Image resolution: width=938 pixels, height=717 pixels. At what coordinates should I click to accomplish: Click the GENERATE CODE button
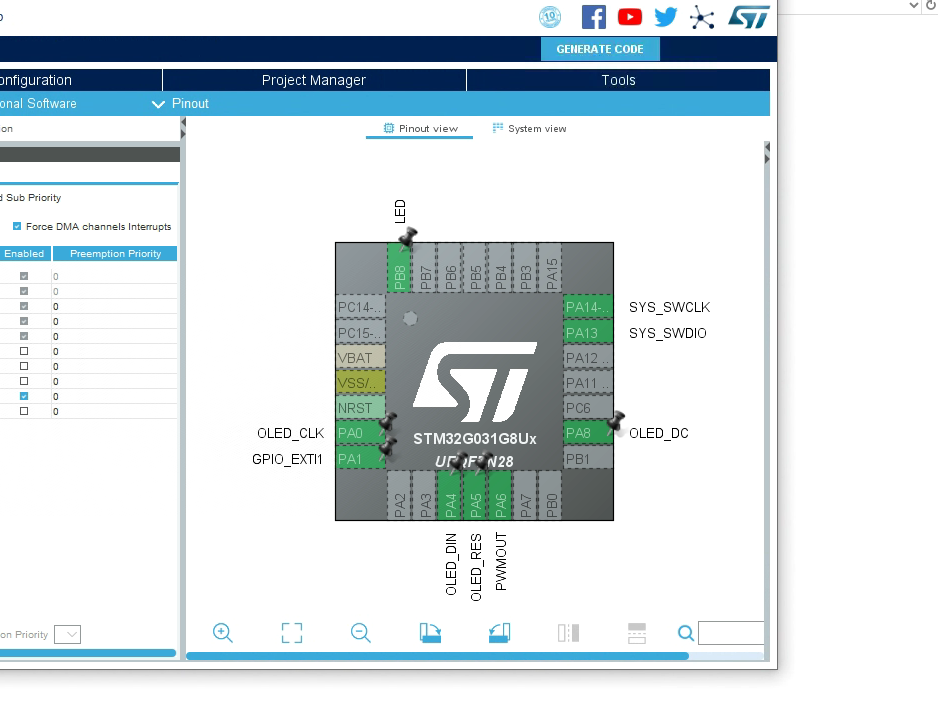[x=600, y=49]
